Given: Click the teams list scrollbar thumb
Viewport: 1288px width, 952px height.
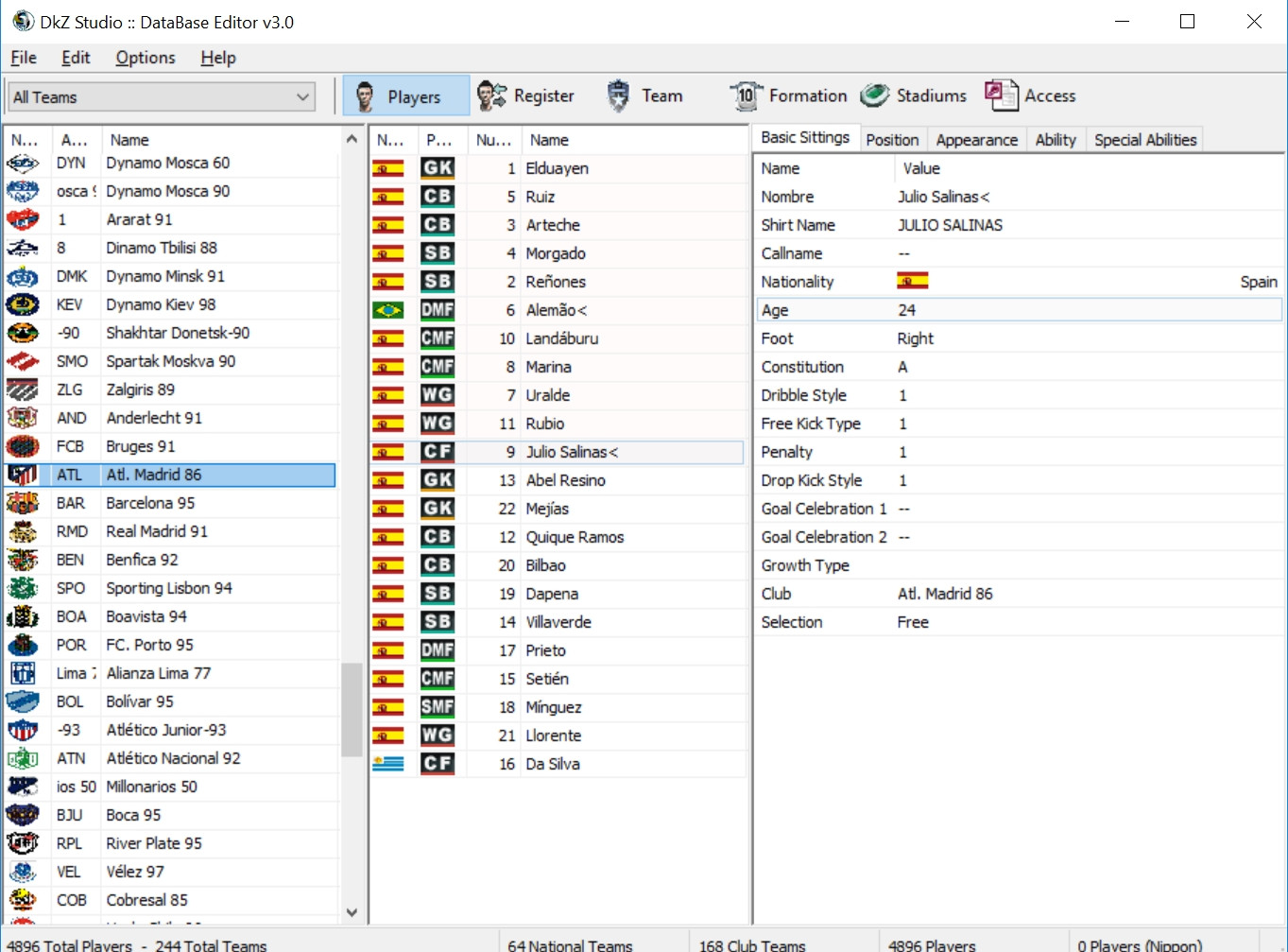Looking at the screenshot, I should pos(352,709).
